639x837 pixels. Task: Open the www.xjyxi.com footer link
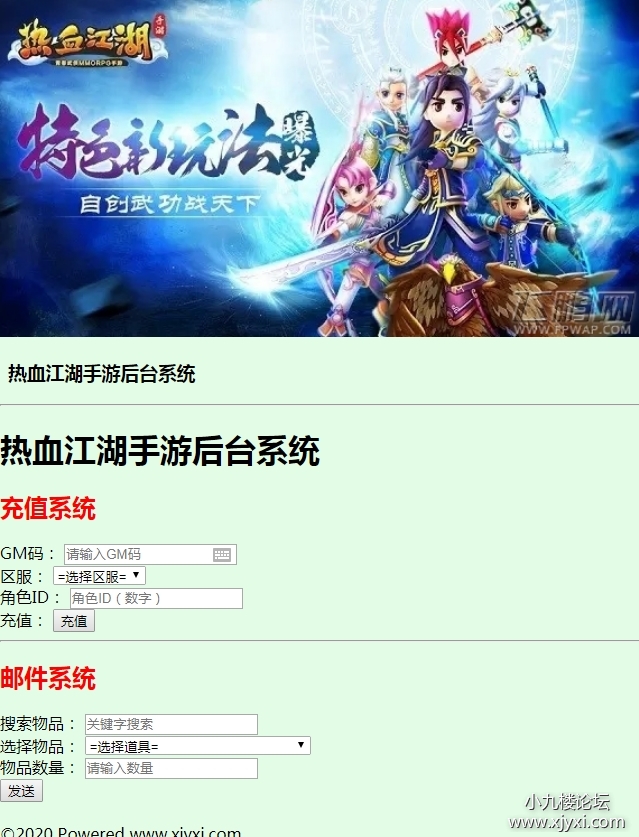[x=185, y=832]
